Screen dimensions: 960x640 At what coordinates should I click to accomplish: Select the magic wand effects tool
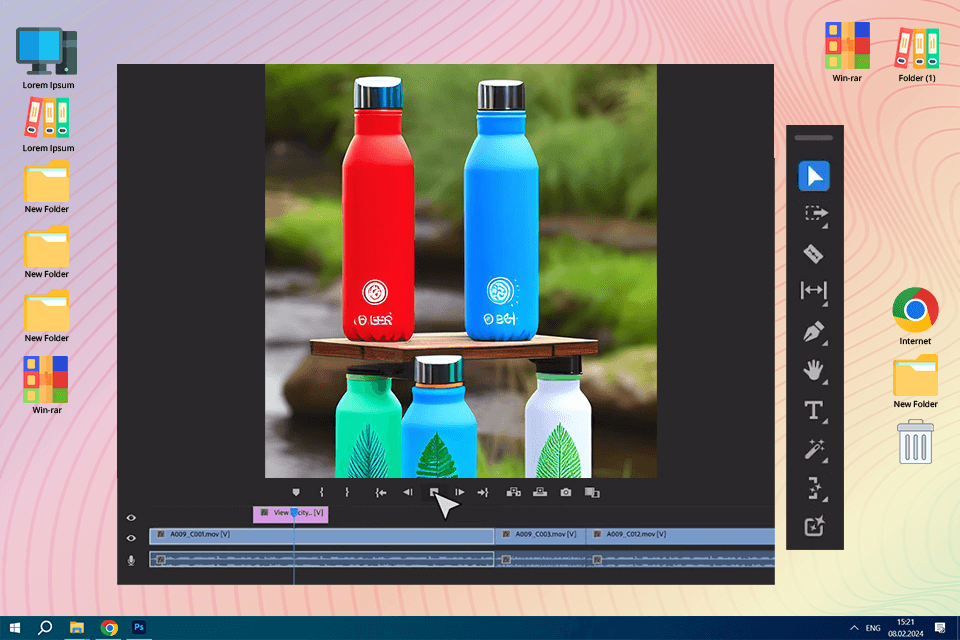814,450
